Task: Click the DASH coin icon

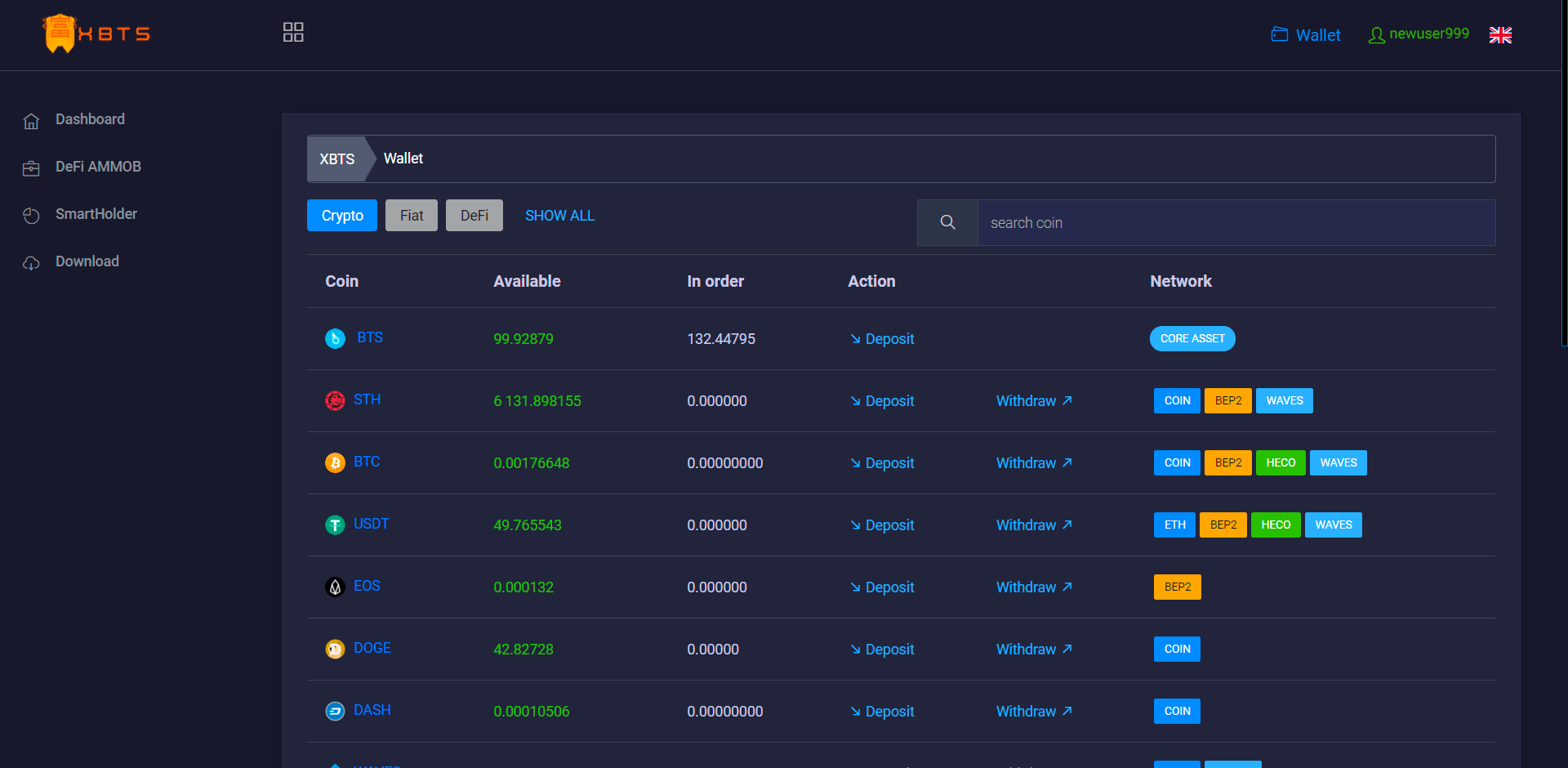Action: tap(335, 711)
